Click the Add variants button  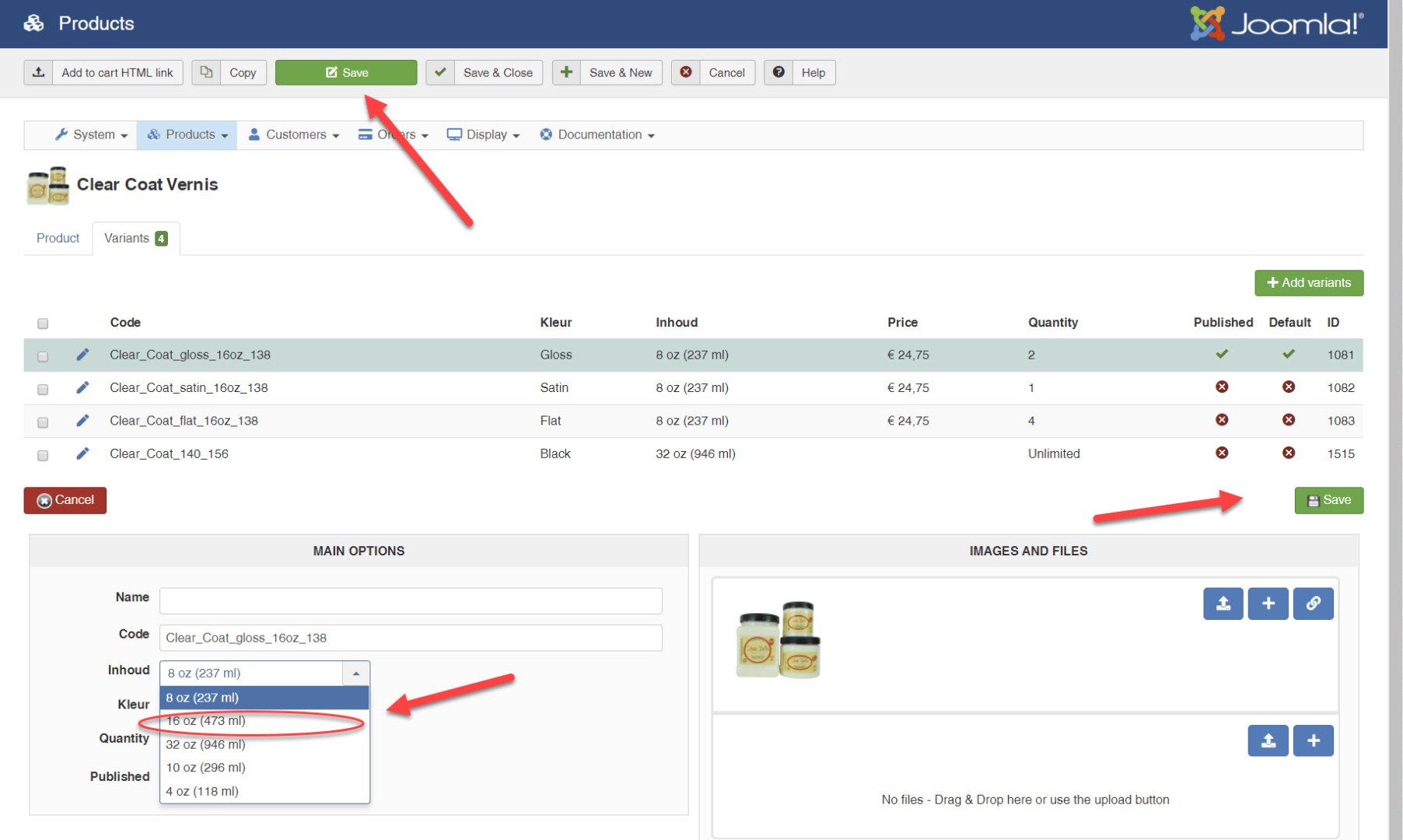[x=1308, y=283]
